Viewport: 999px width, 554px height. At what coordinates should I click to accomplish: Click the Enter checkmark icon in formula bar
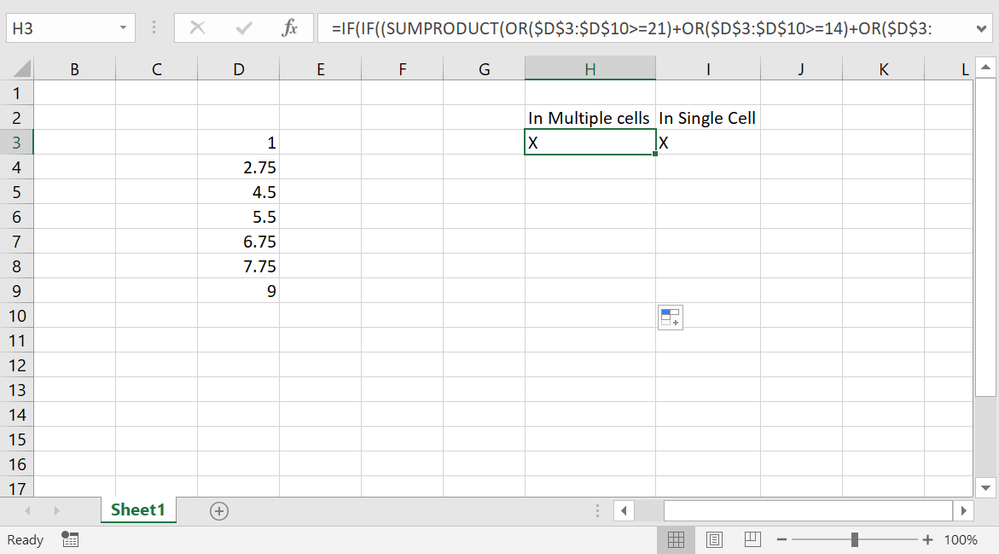coord(243,28)
